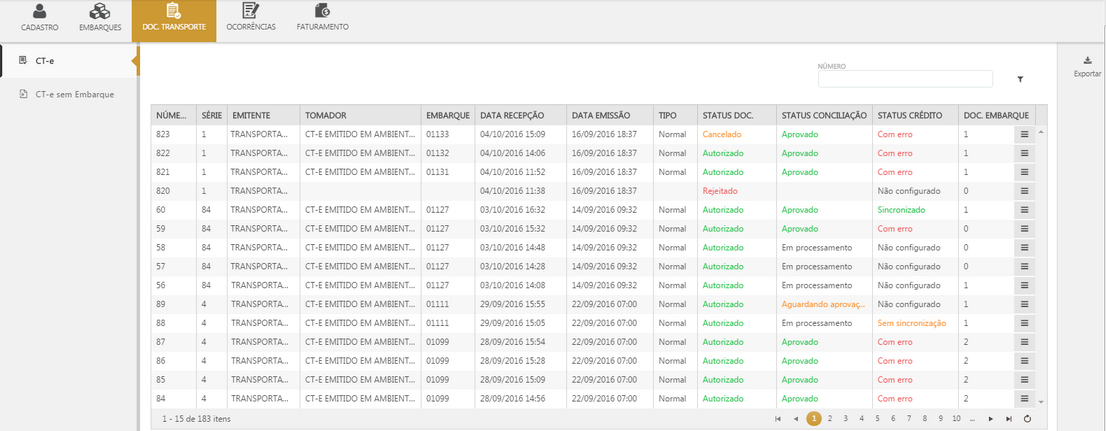1106x431 pixels.
Task: Click into the Número search field
Action: tap(904, 79)
